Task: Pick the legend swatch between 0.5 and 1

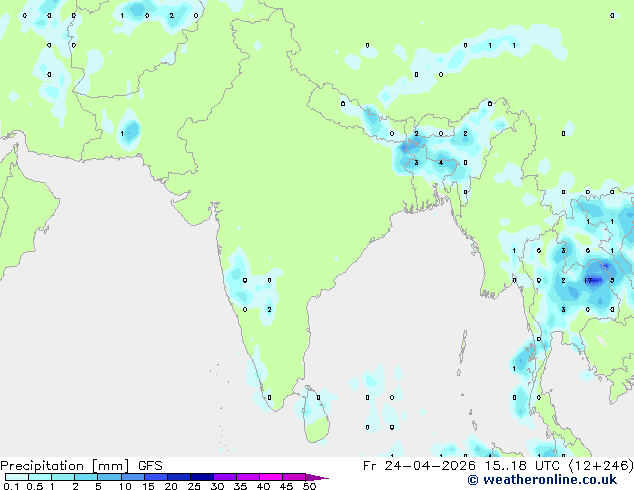Action: pos(40,477)
